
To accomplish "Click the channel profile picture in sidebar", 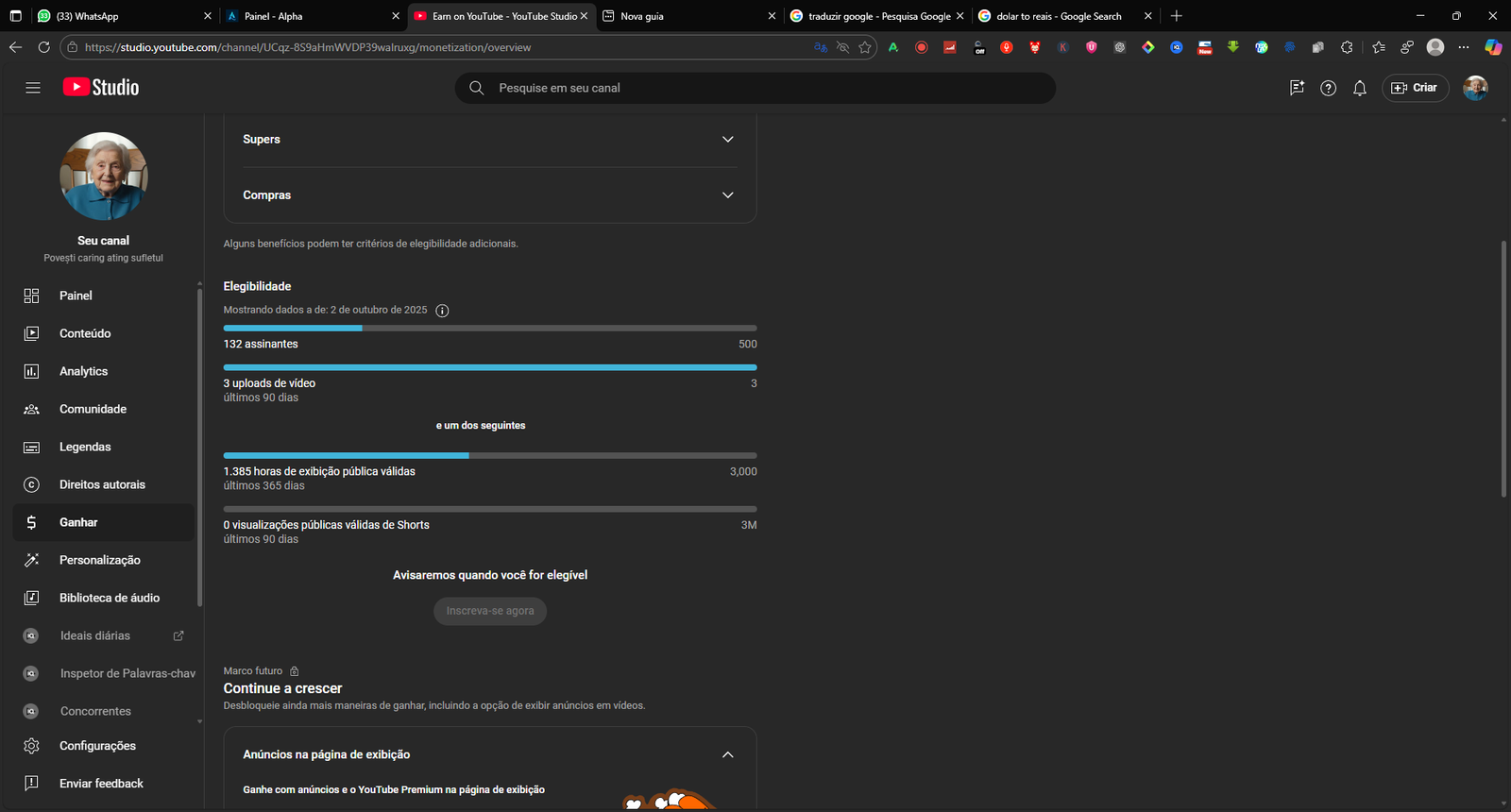I will point(104,177).
